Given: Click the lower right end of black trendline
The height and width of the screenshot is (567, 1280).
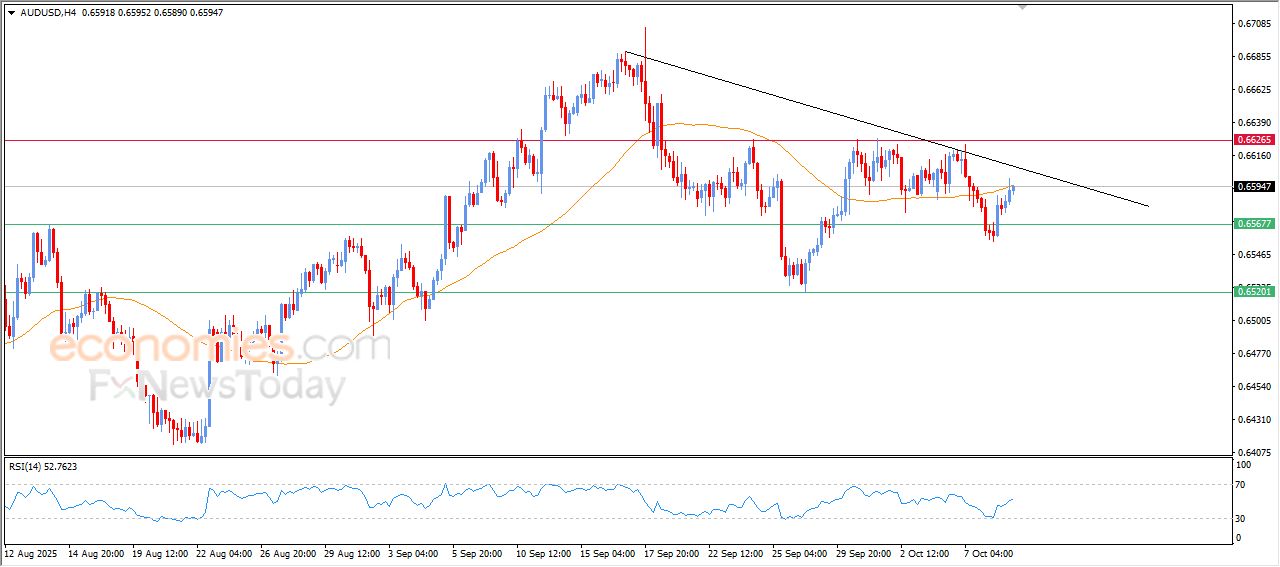Looking at the screenshot, I should click(1147, 206).
